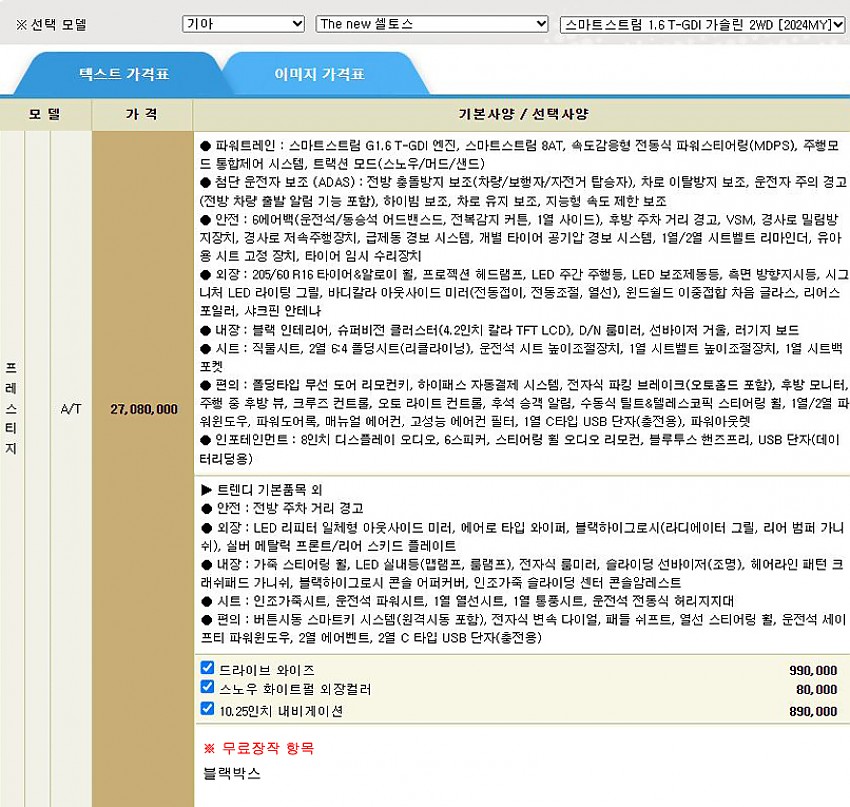Viewport: 850px width, 807px height.
Task: Click the 가격 column header
Action: tap(141, 114)
